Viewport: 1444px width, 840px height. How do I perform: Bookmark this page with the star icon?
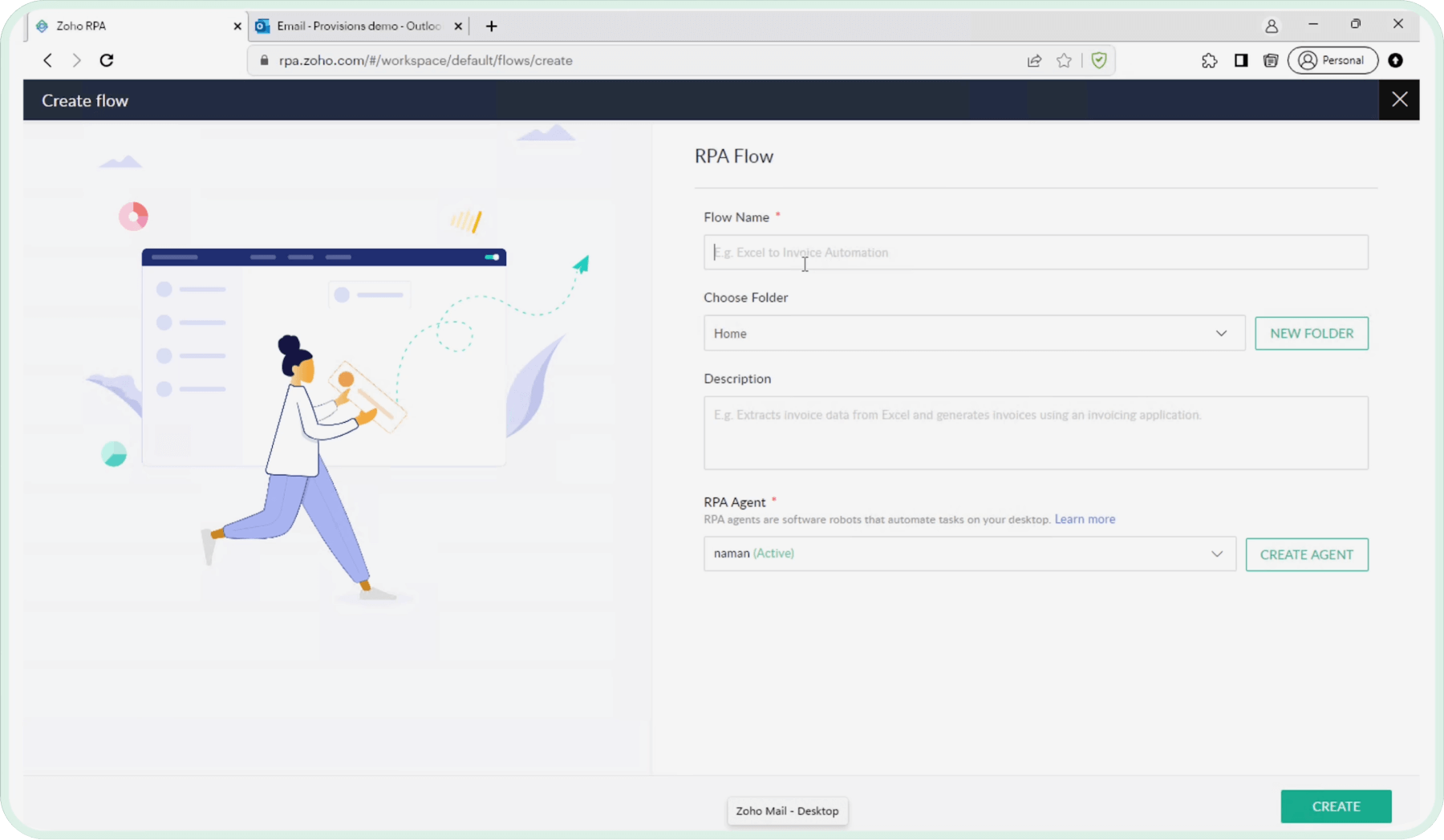tap(1064, 60)
